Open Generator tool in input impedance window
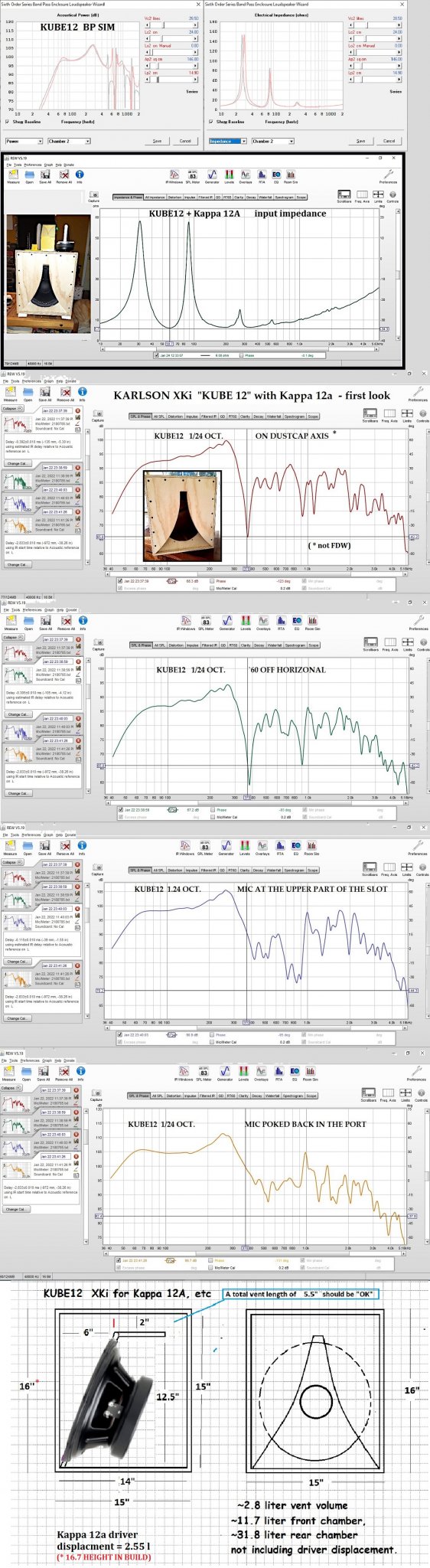The image size is (430, 1568). click(x=212, y=176)
